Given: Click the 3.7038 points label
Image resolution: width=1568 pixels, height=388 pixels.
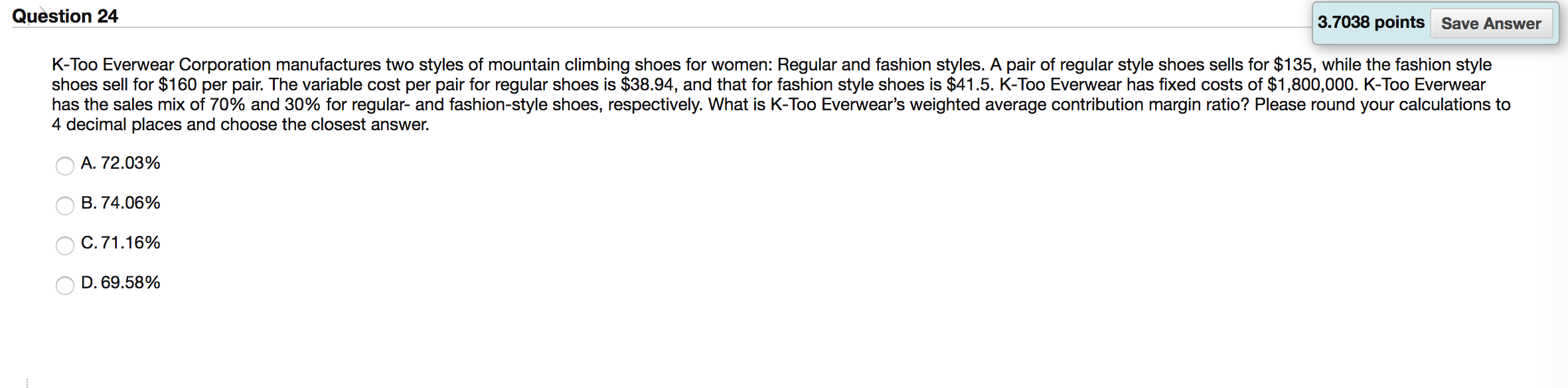Looking at the screenshot, I should pos(1370,23).
